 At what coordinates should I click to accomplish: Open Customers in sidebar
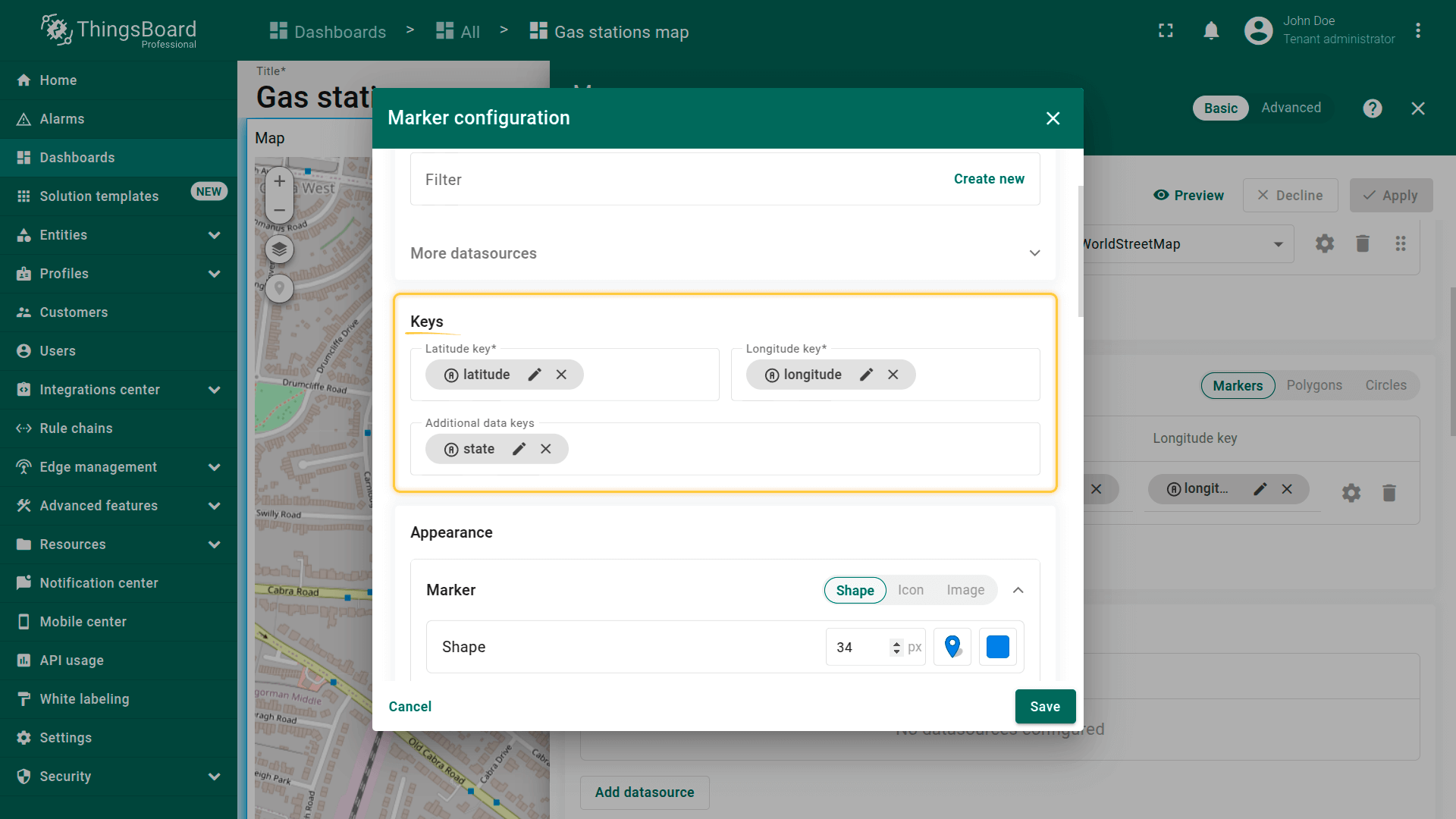click(x=74, y=312)
